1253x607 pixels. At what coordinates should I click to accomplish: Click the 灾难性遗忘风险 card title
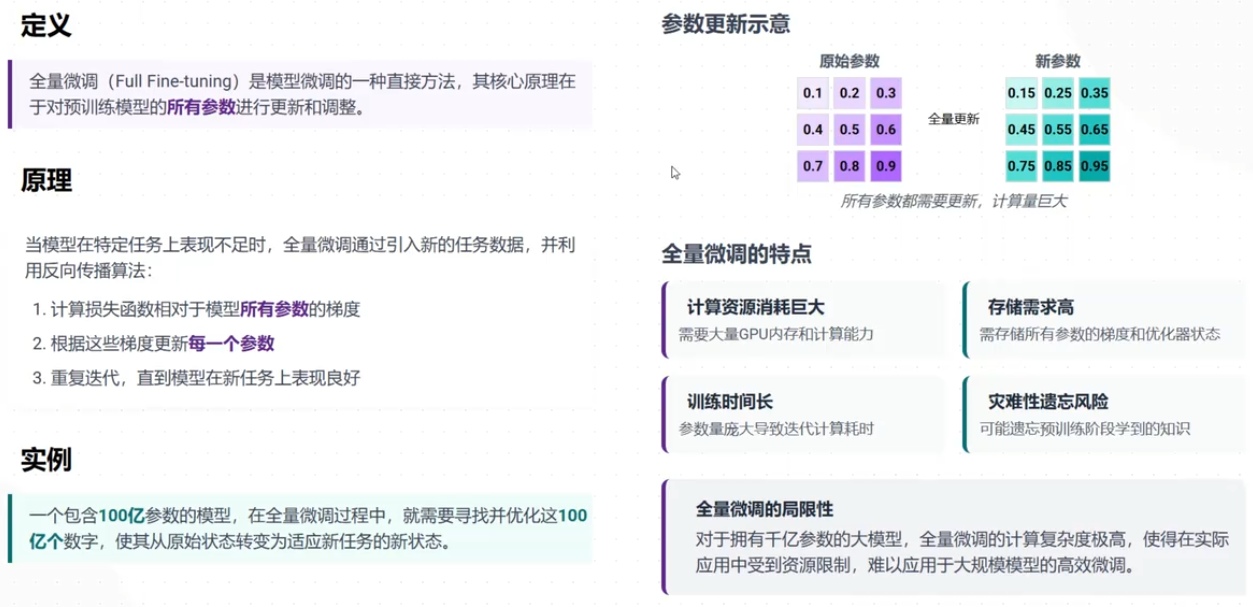tap(1047, 402)
